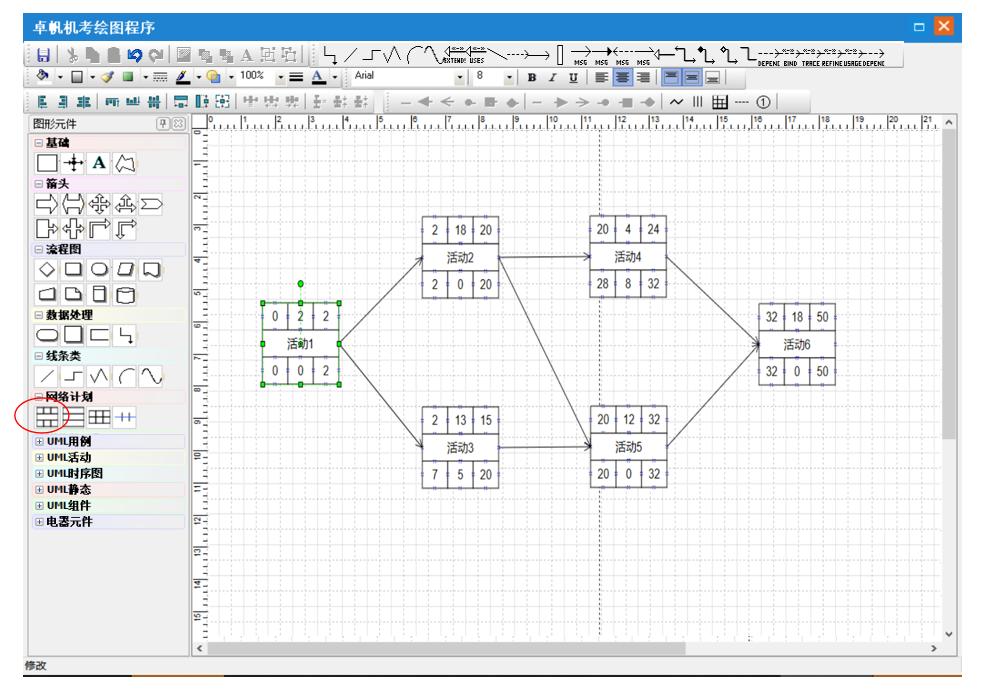
Task: Open the Arial font name dropdown
Action: [460, 77]
